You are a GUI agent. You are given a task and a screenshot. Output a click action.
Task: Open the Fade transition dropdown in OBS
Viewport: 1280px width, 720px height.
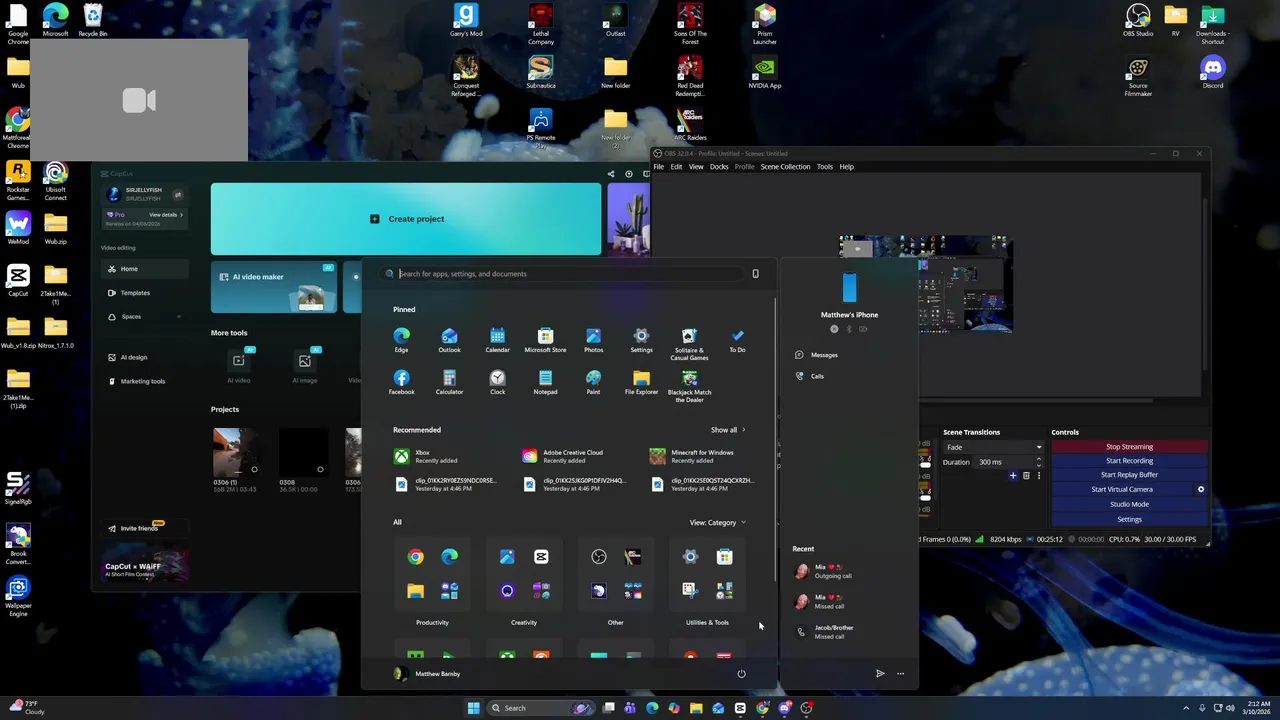(x=993, y=447)
